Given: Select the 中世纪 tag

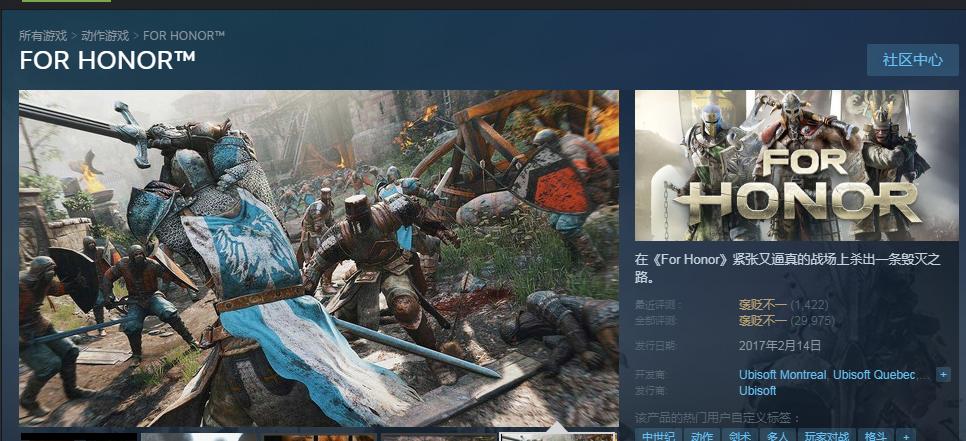Looking at the screenshot, I should [659, 435].
